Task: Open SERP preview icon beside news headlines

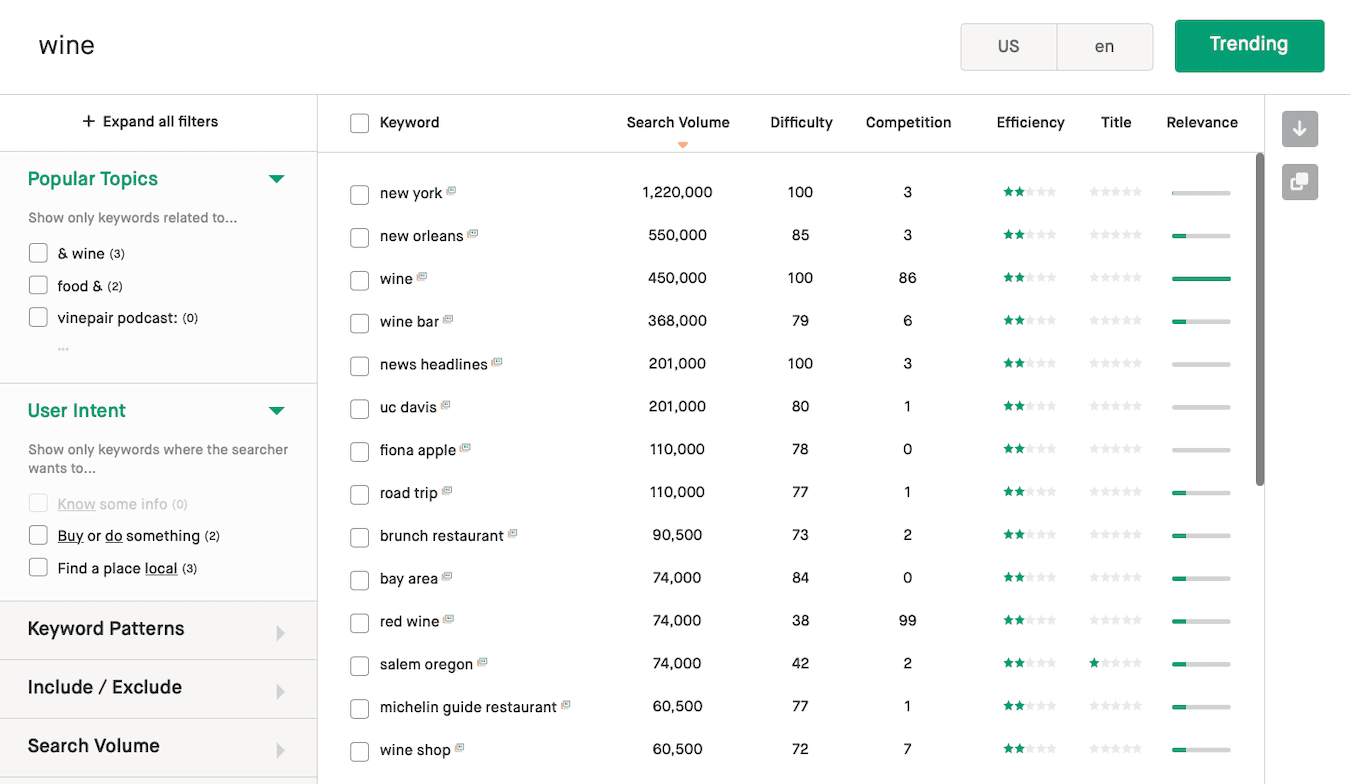Action: (497, 363)
